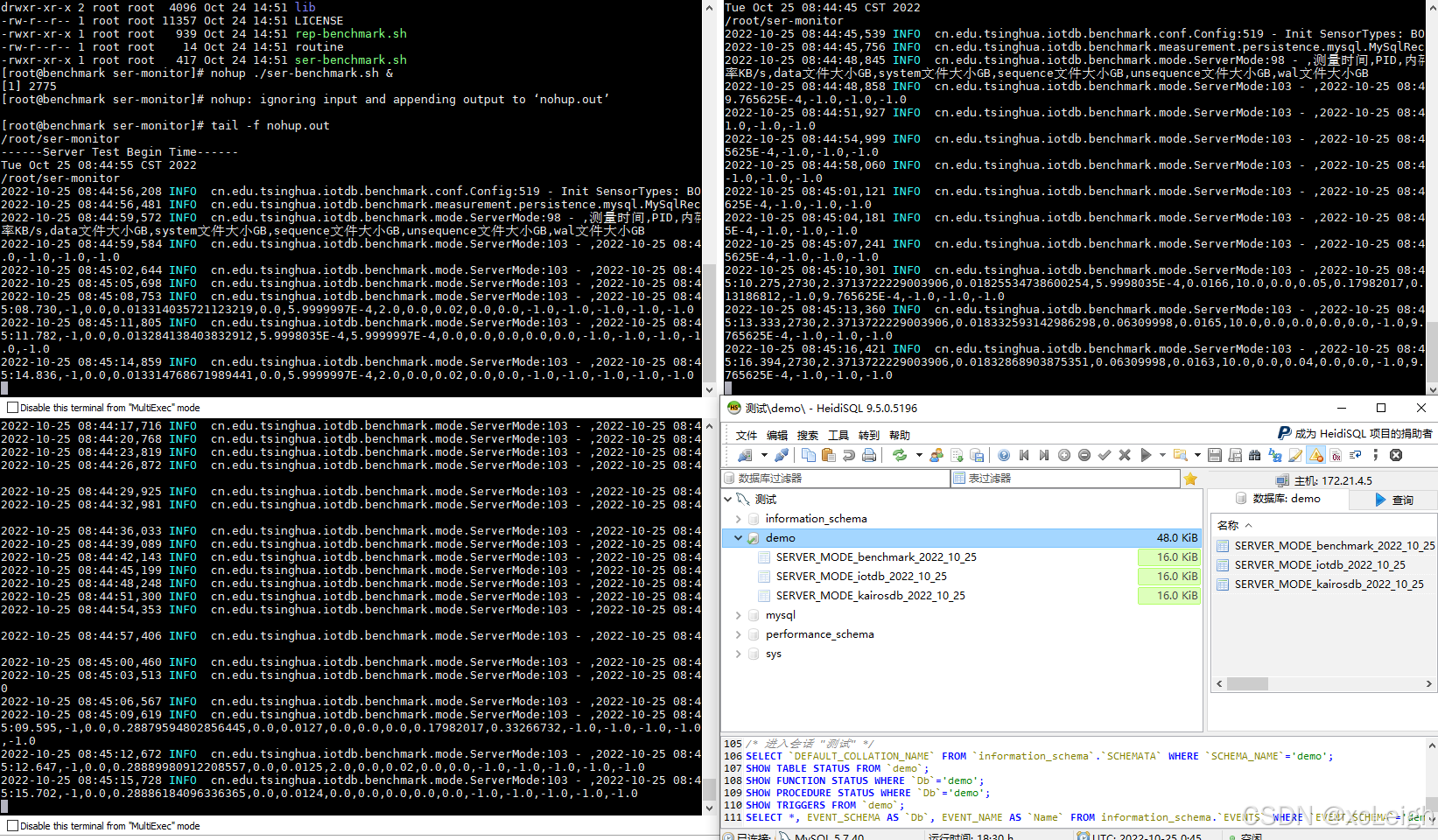
Task: Click the import CSV file icon
Action: pyautogui.click(x=957, y=455)
